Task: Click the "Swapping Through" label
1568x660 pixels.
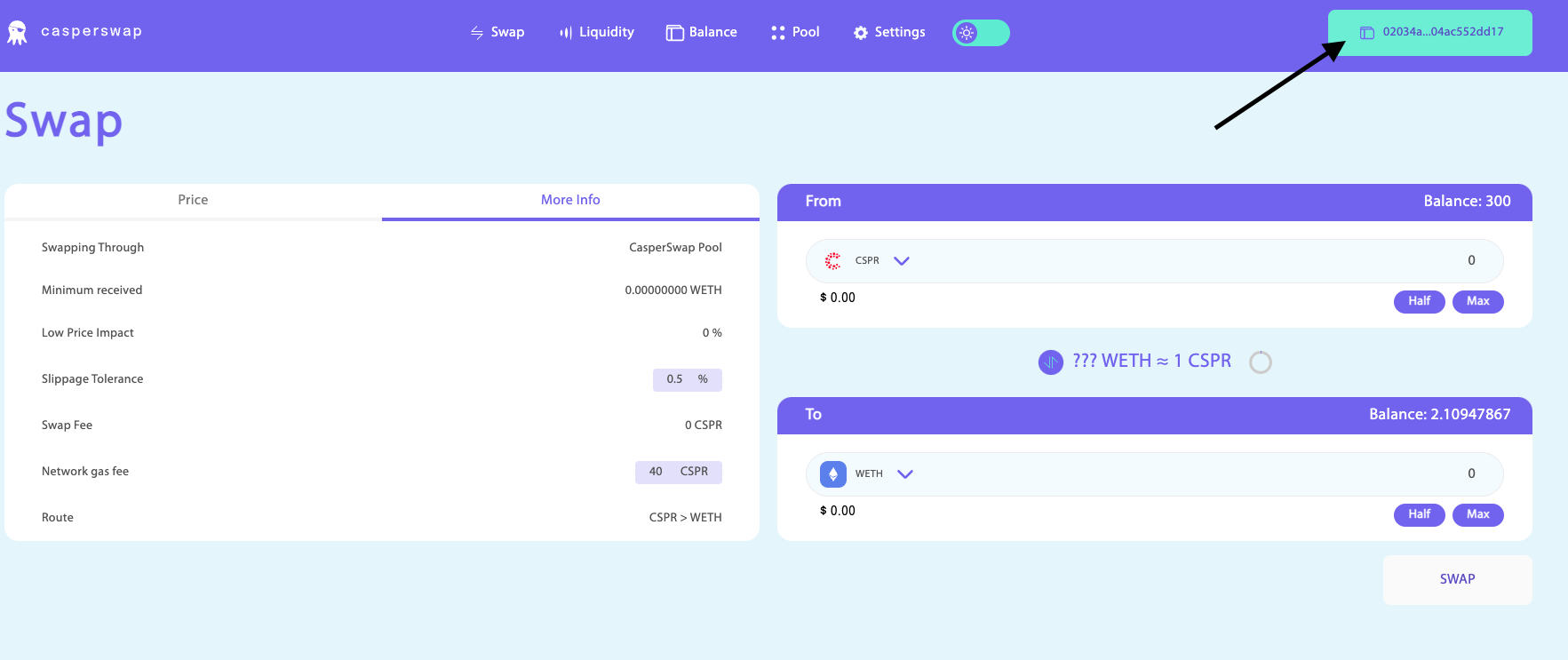Action: pyautogui.click(x=92, y=248)
